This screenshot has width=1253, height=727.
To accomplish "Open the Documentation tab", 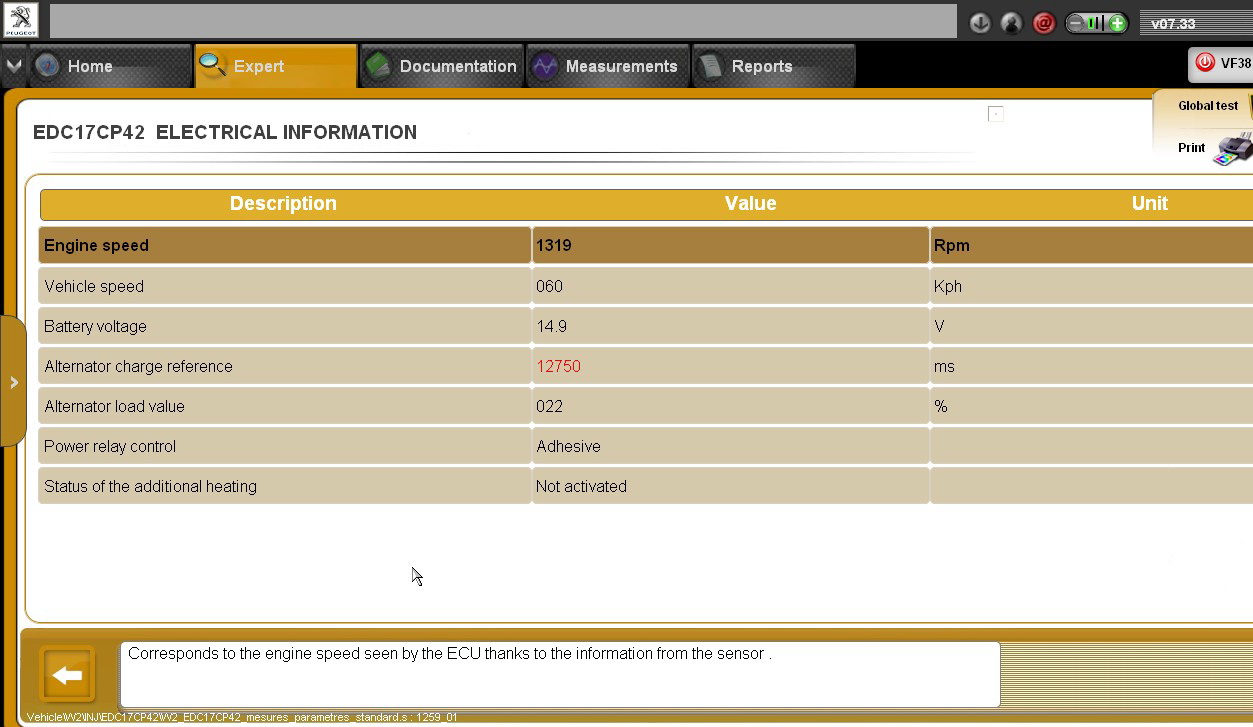I will [442, 66].
